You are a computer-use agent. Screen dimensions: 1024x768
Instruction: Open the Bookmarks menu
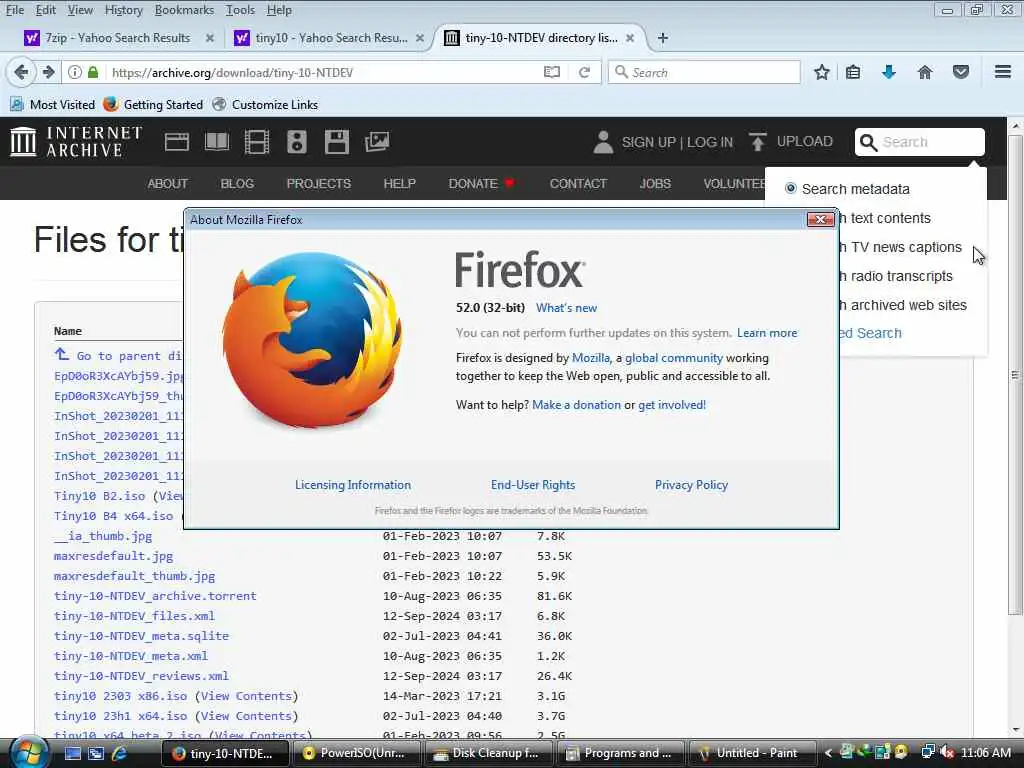click(x=184, y=10)
